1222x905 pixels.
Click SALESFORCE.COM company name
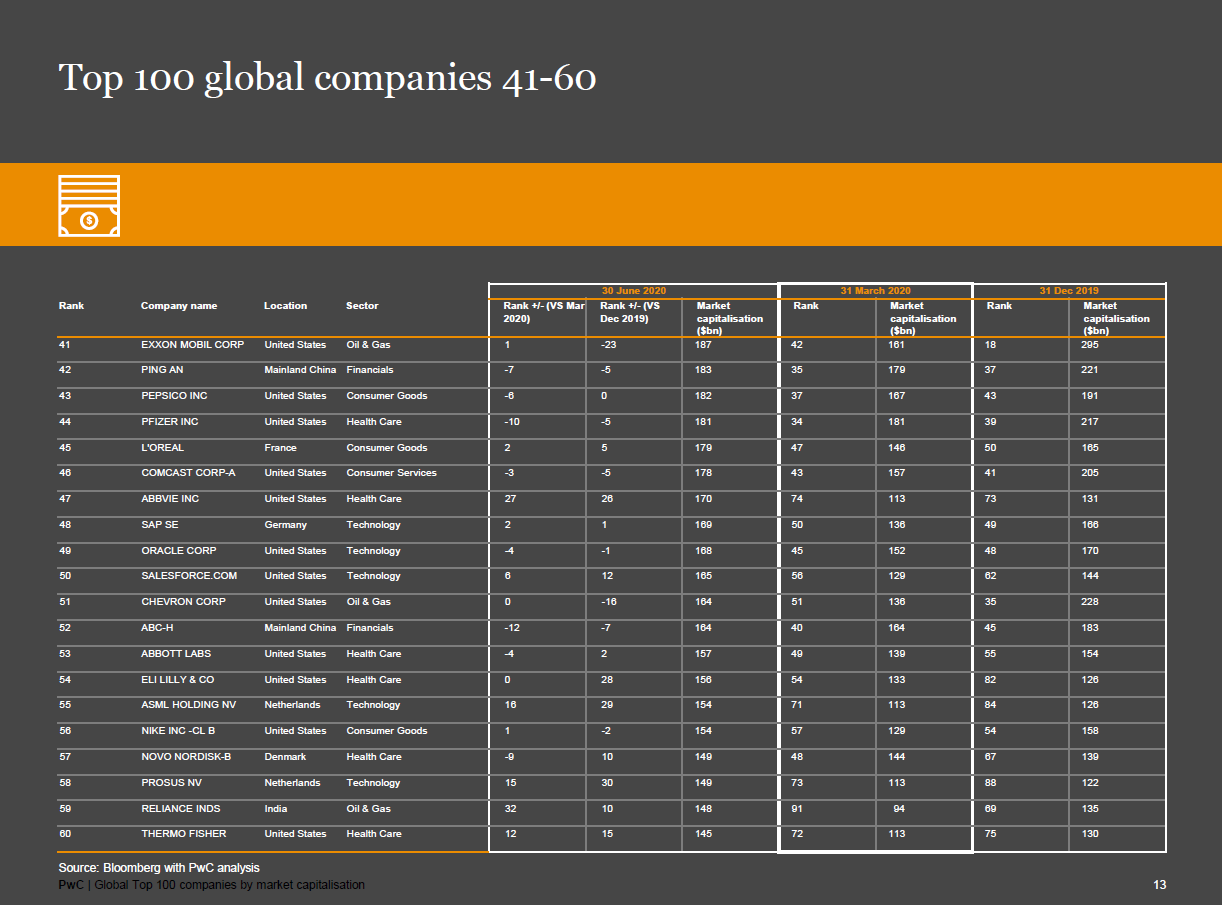(189, 576)
